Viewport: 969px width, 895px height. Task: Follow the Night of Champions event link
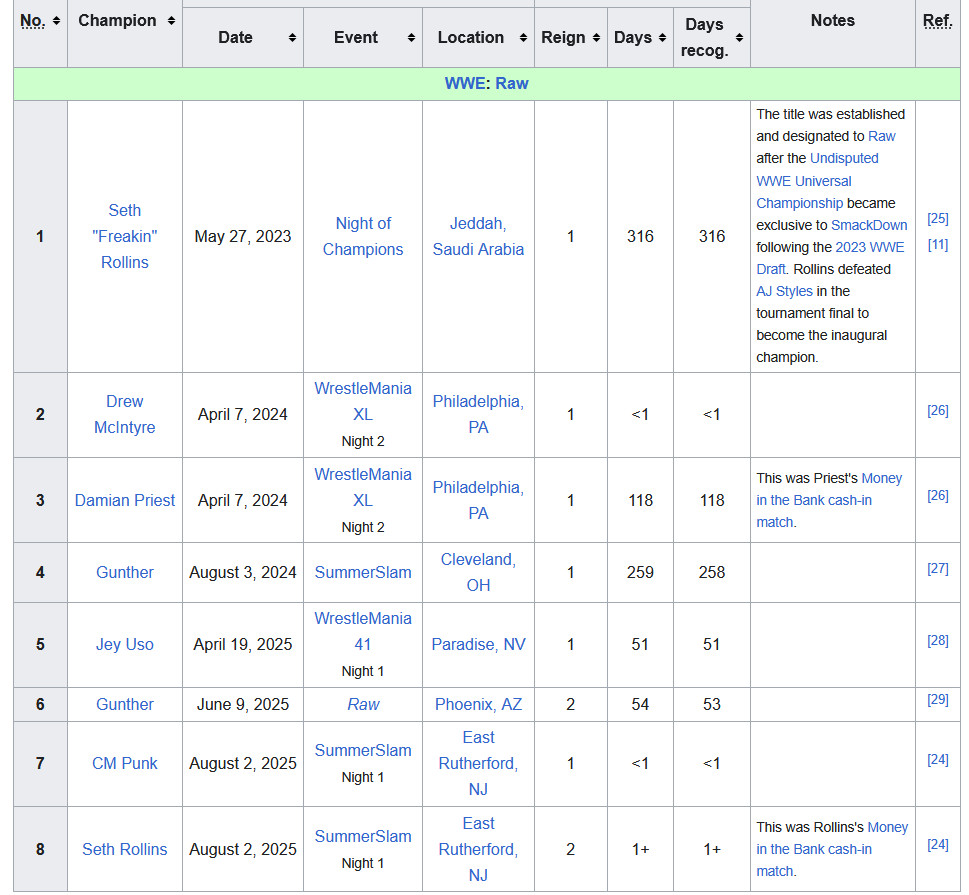click(363, 236)
